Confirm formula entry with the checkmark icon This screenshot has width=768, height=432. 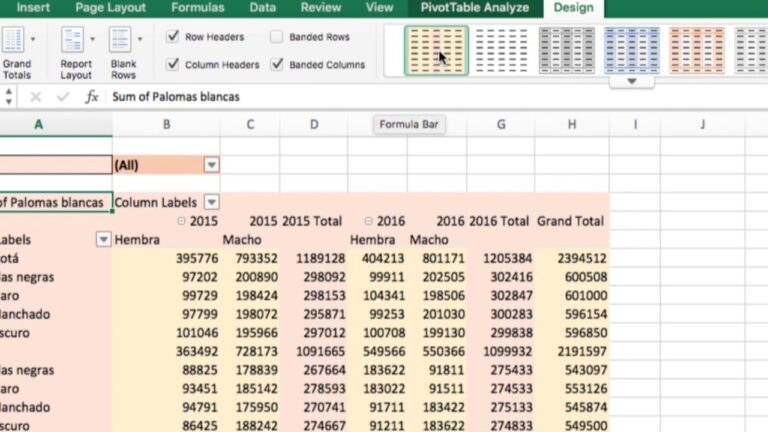coord(63,97)
